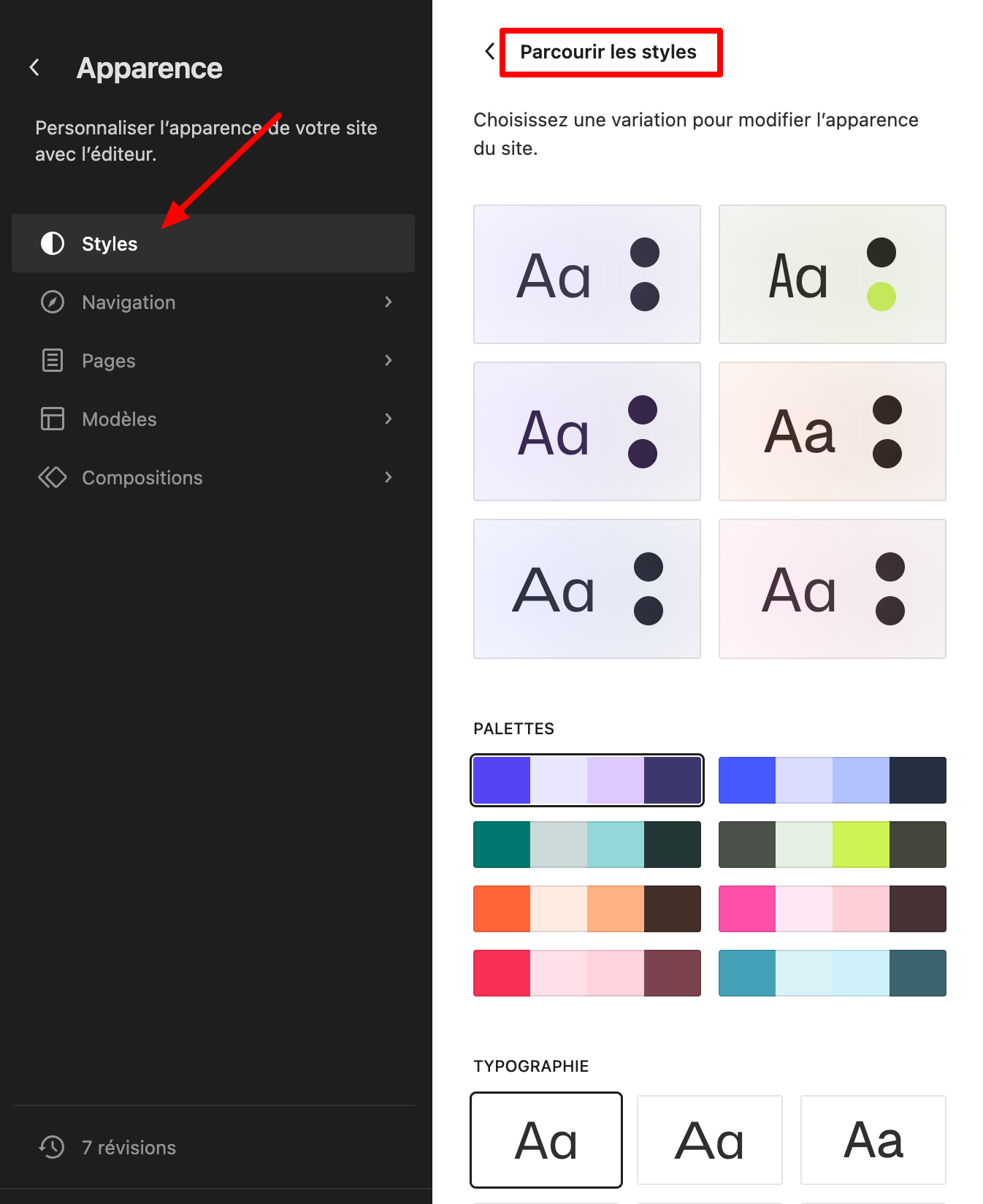Select the lavender style variation with dark dots
This screenshot has width=983, height=1204.
point(587,274)
